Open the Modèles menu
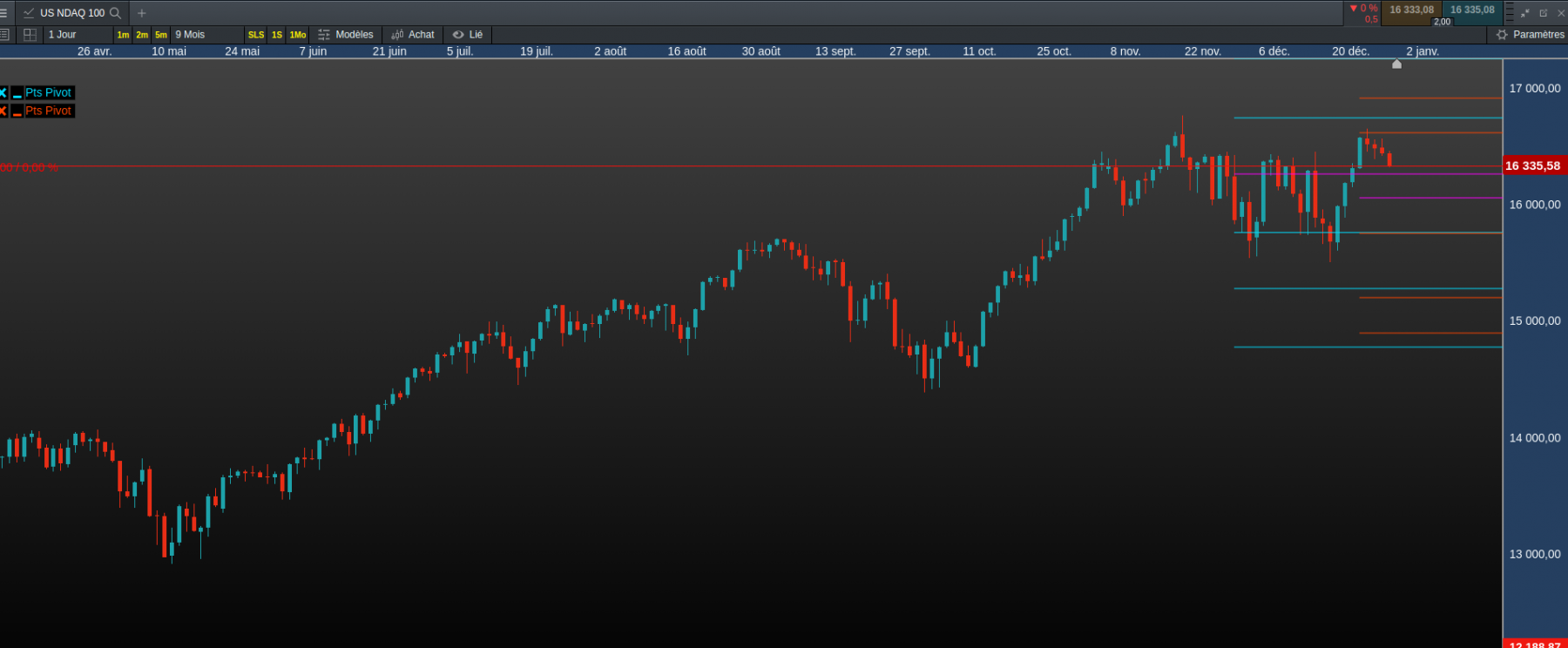1568x648 pixels. 346,35
